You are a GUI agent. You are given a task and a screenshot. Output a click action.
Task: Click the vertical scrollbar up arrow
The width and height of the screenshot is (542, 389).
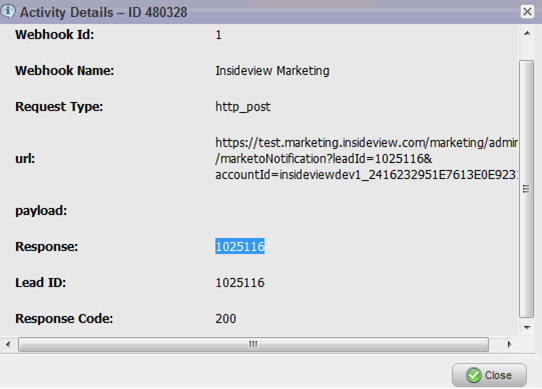527,34
